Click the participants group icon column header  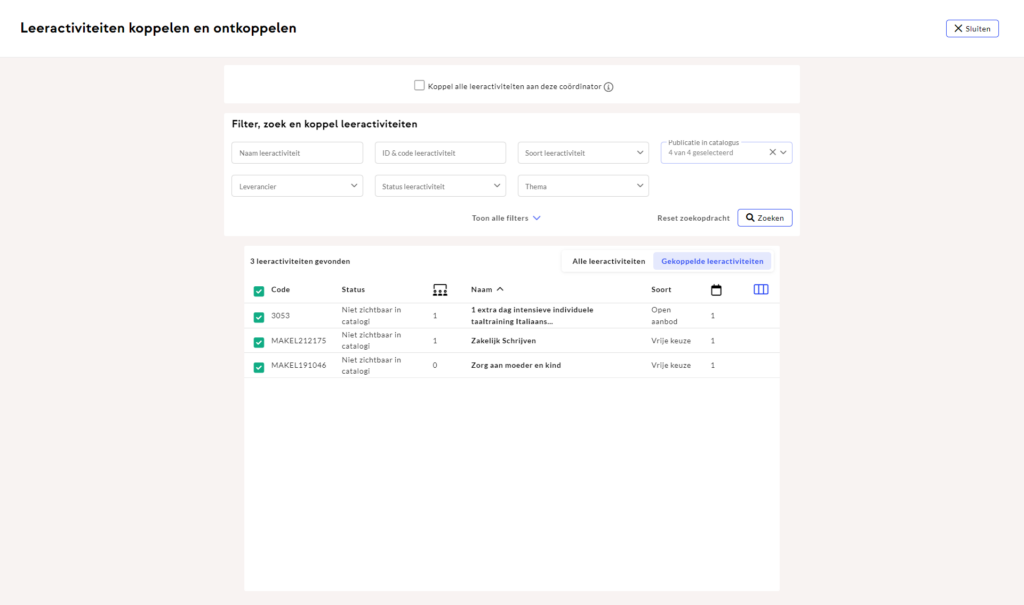440,290
